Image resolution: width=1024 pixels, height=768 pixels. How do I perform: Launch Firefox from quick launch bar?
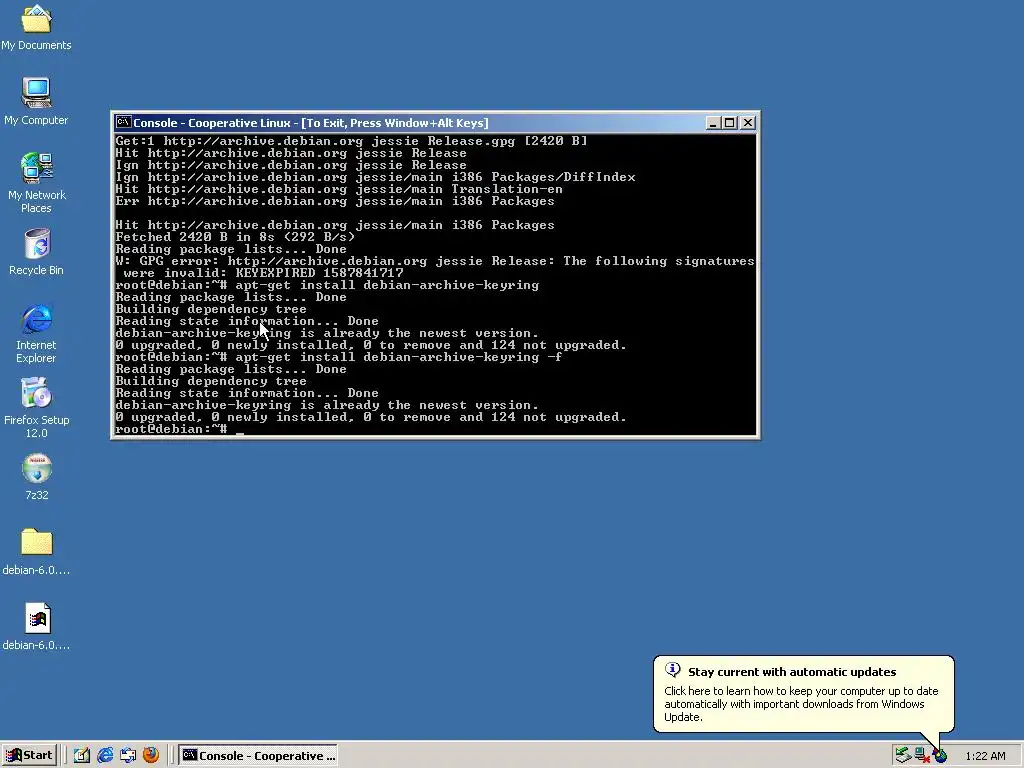(x=151, y=756)
